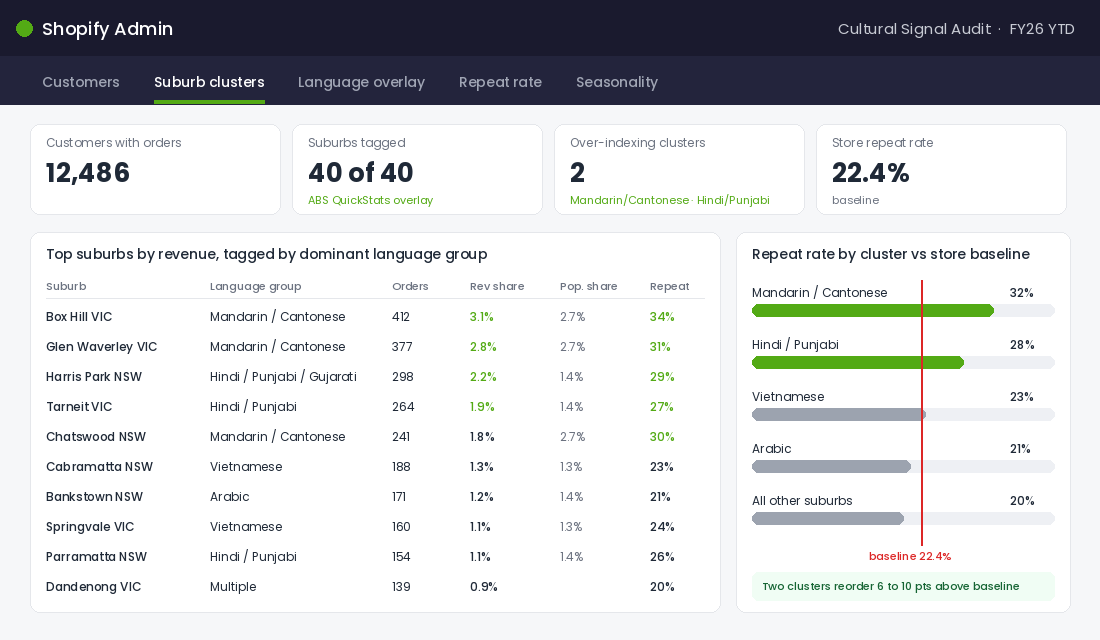Click the Two clusters reorder above baseline note
The width and height of the screenshot is (1100, 640).
(x=904, y=587)
